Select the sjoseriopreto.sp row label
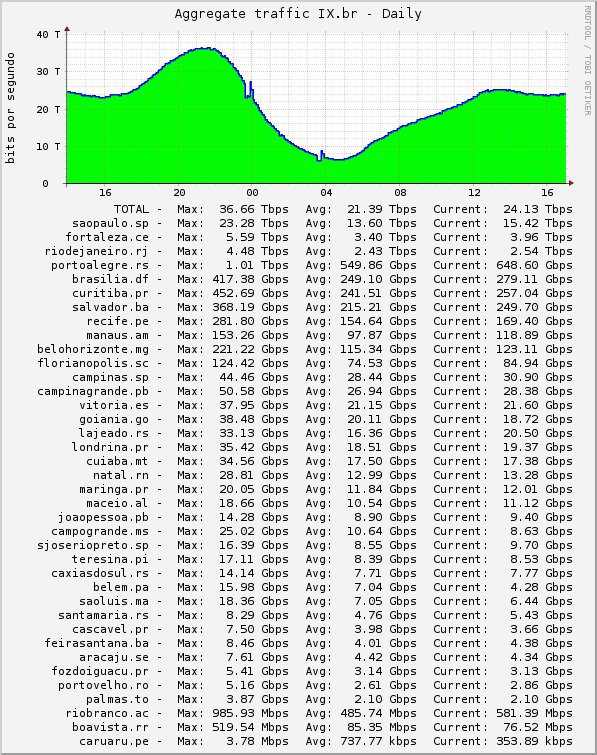Image resolution: width=597 pixels, height=755 pixels. tap(93, 545)
